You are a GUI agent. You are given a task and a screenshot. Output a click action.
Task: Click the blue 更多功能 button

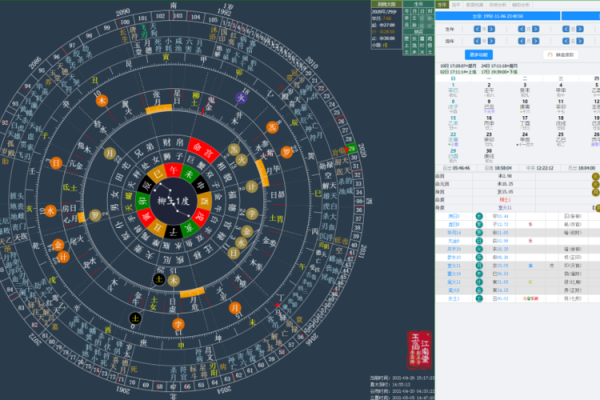point(478,54)
